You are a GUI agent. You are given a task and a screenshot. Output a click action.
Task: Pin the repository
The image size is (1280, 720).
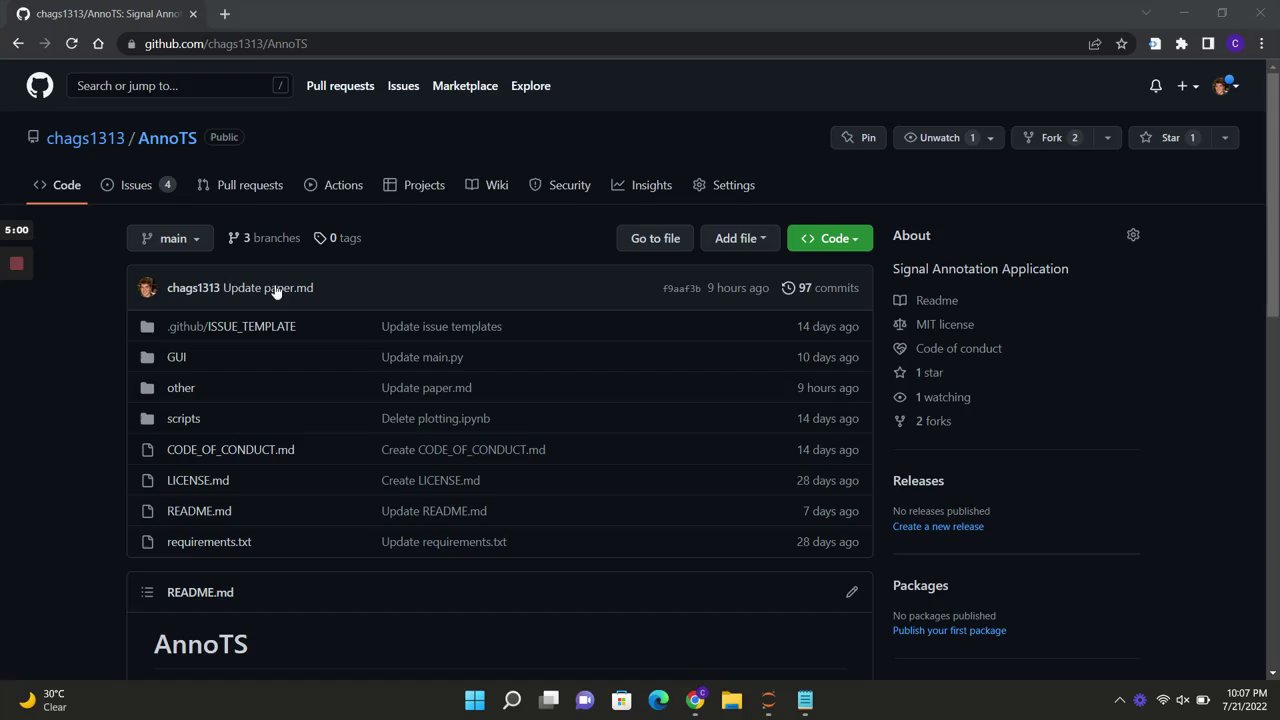pos(858,138)
